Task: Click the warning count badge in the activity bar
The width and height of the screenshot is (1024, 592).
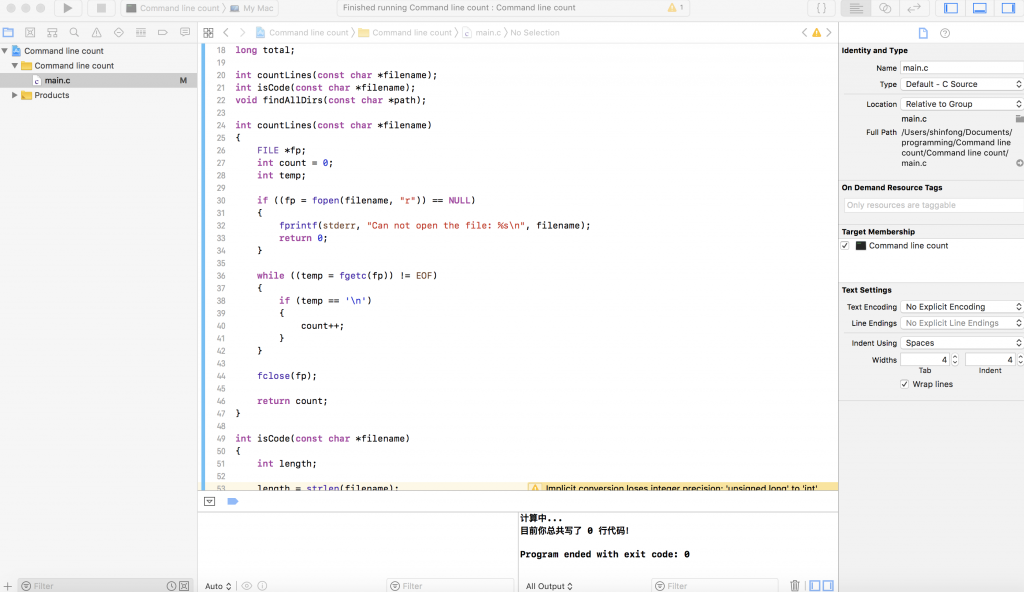Action: click(x=675, y=8)
